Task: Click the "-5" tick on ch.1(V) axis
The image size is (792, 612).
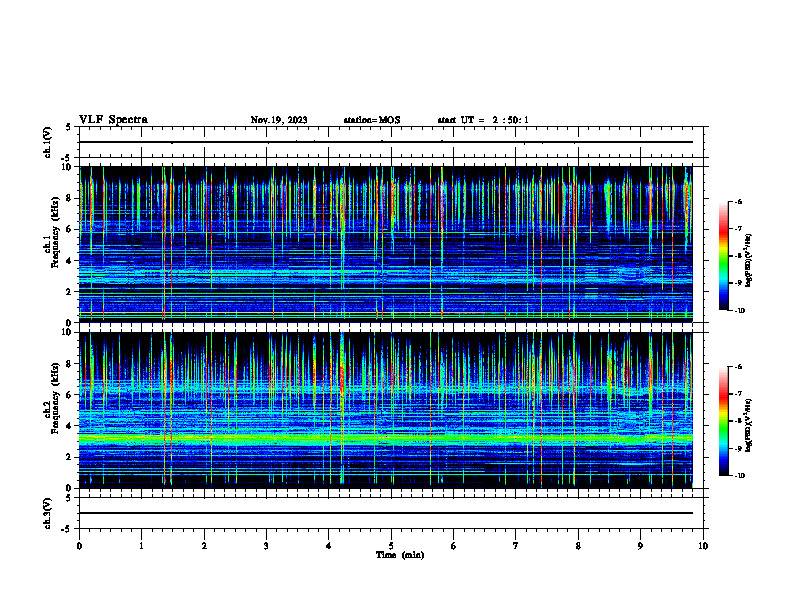Action: click(x=67, y=158)
